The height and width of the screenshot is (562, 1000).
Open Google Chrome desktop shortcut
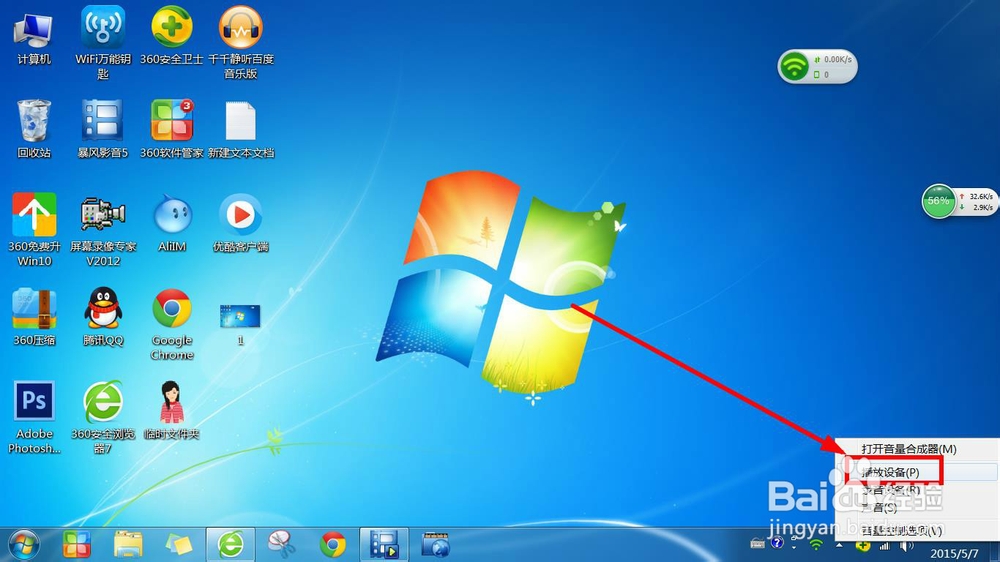[x=172, y=324]
